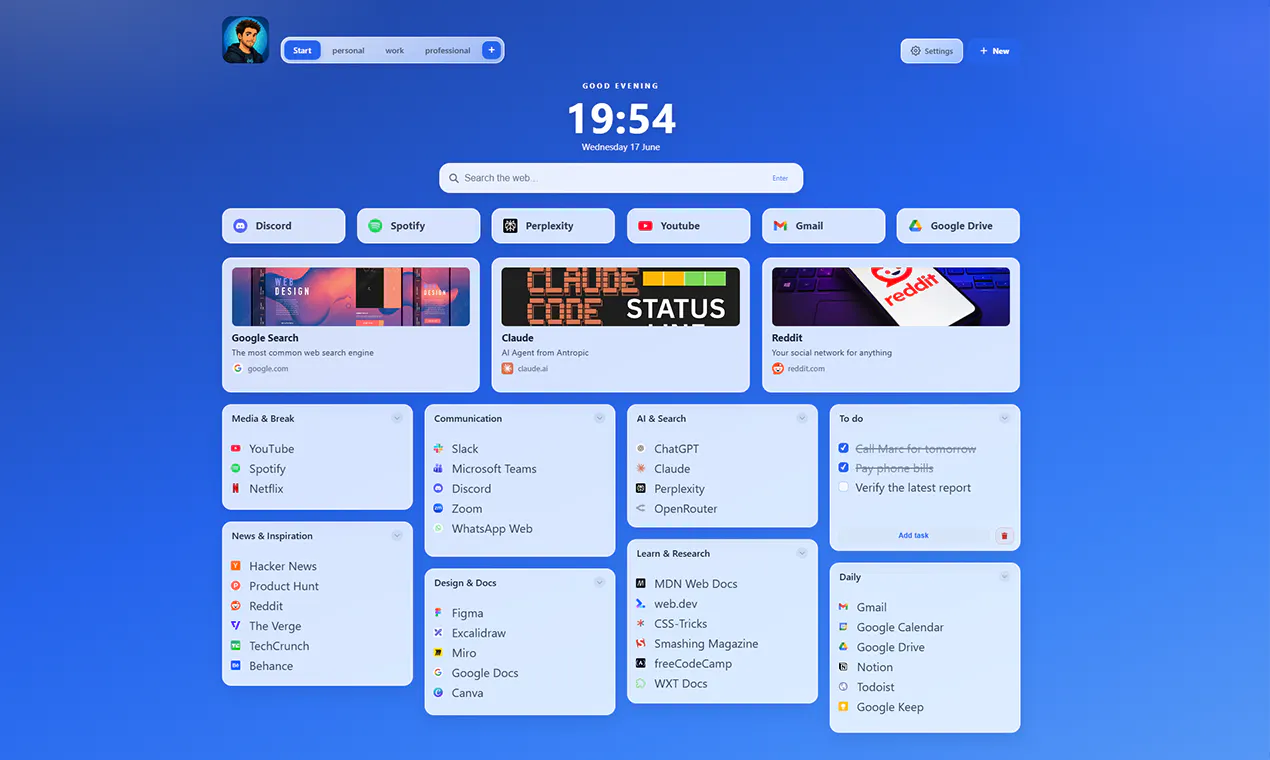The height and width of the screenshot is (760, 1270).
Task: Switch to the work tab
Action: 395,50
